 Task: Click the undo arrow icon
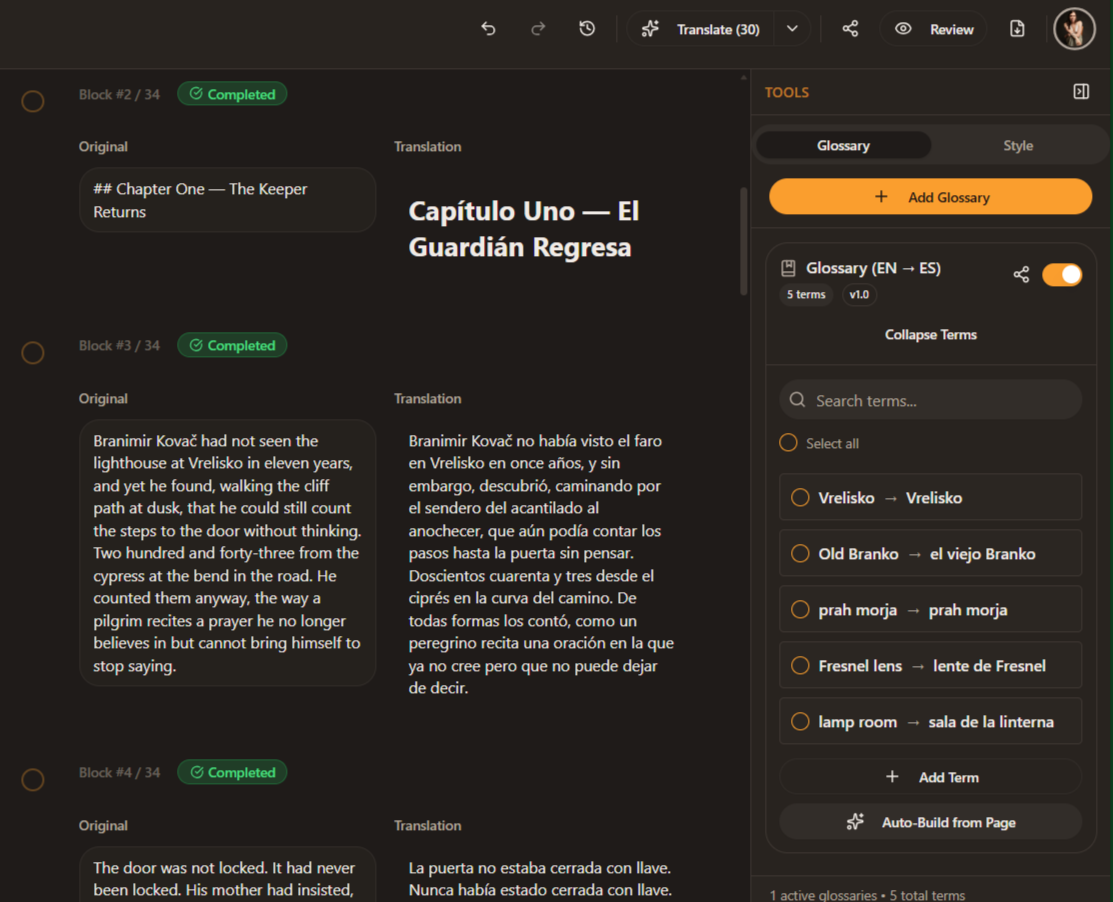coord(488,29)
